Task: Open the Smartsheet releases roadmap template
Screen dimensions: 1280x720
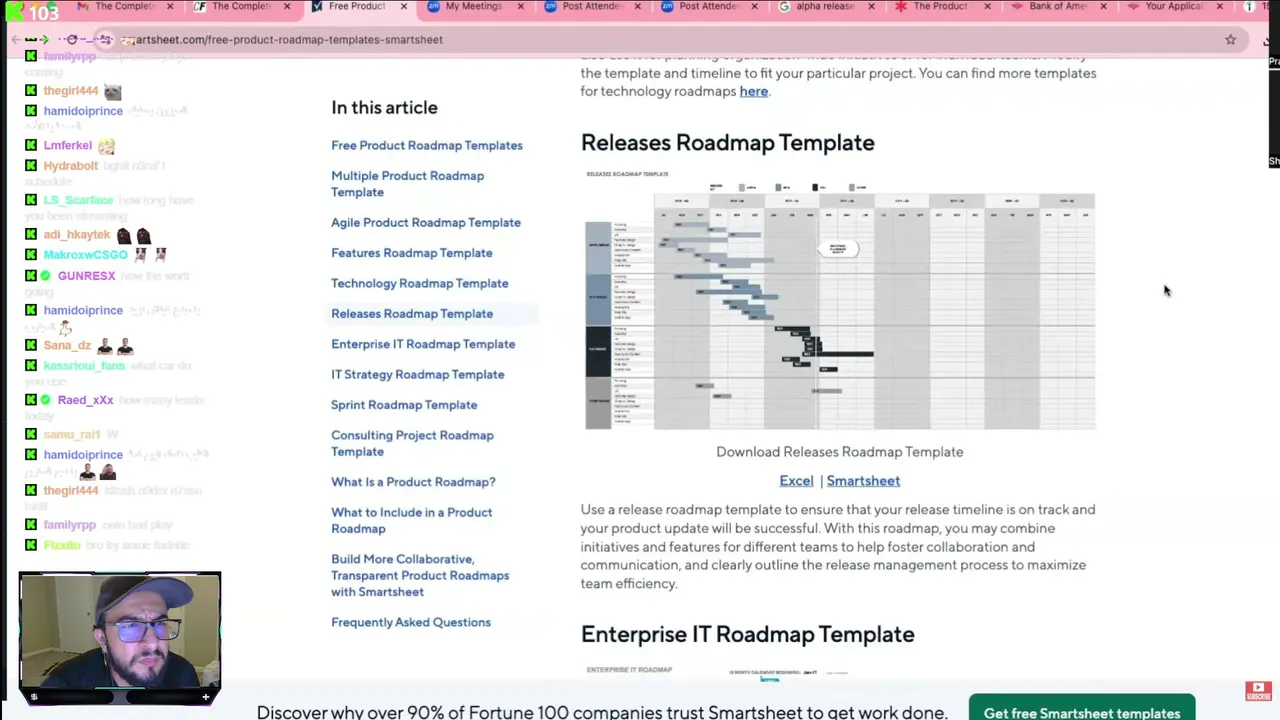Action: coord(863,481)
